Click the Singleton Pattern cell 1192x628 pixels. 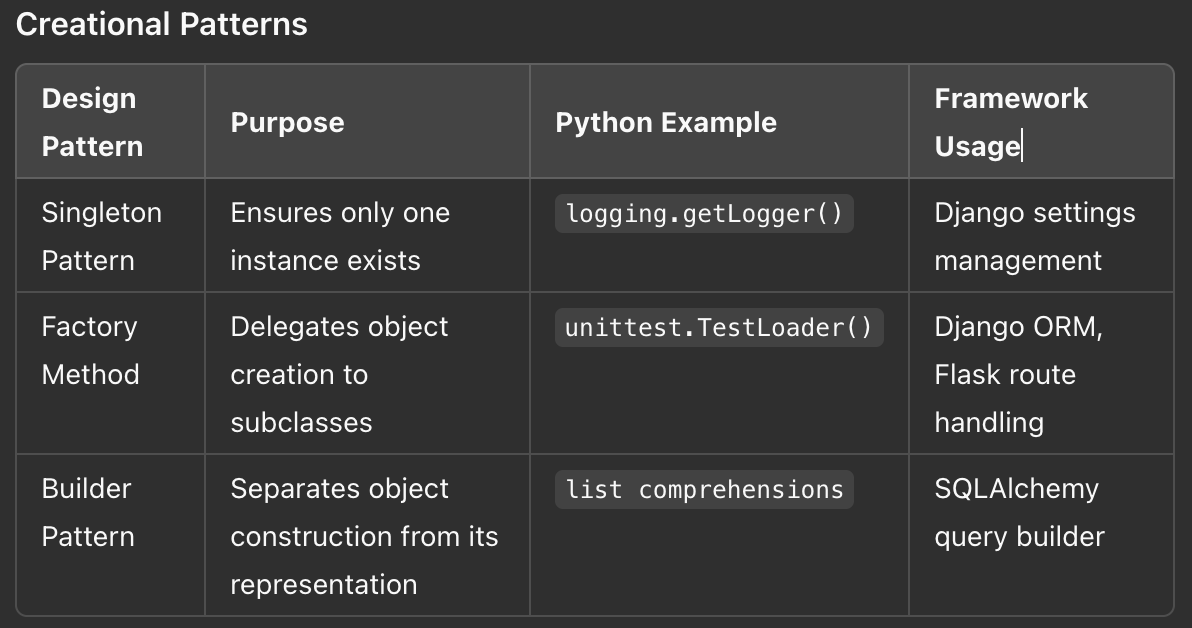point(110,236)
